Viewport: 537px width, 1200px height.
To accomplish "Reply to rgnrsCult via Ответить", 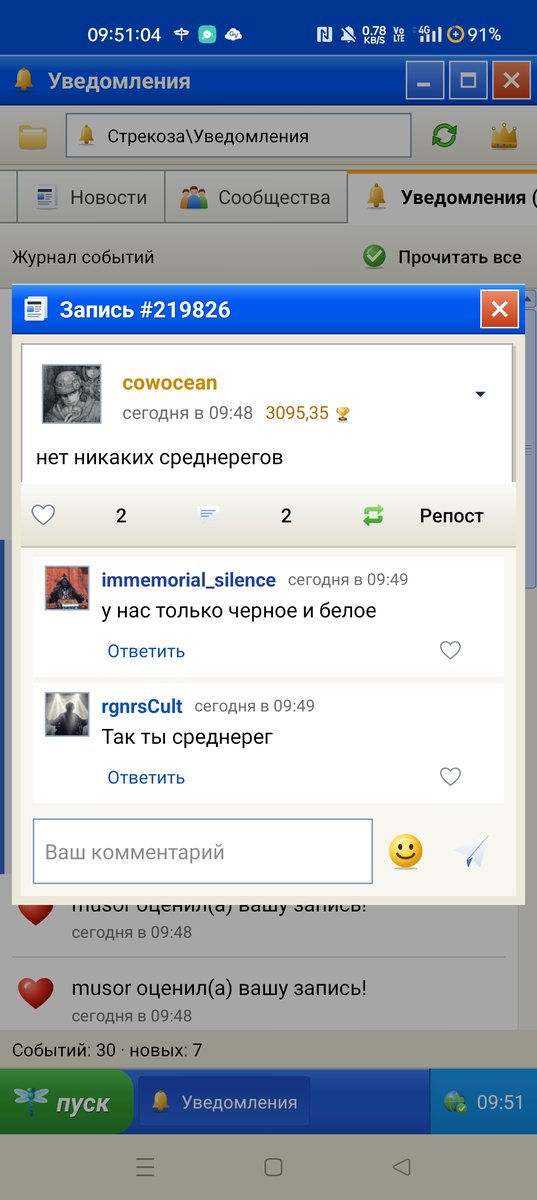I will pyautogui.click(x=146, y=777).
